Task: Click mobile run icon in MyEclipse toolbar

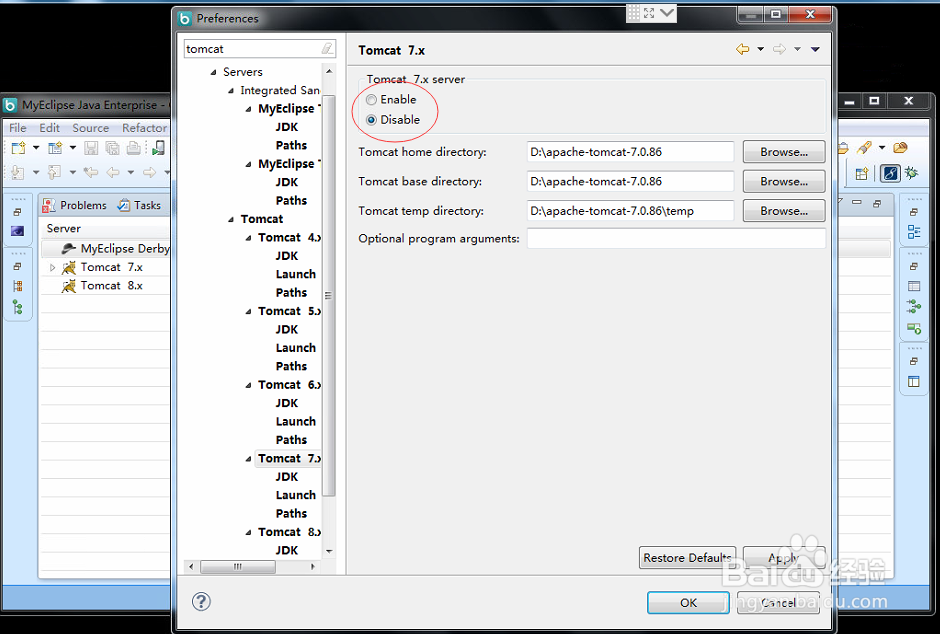Action: tap(158, 148)
